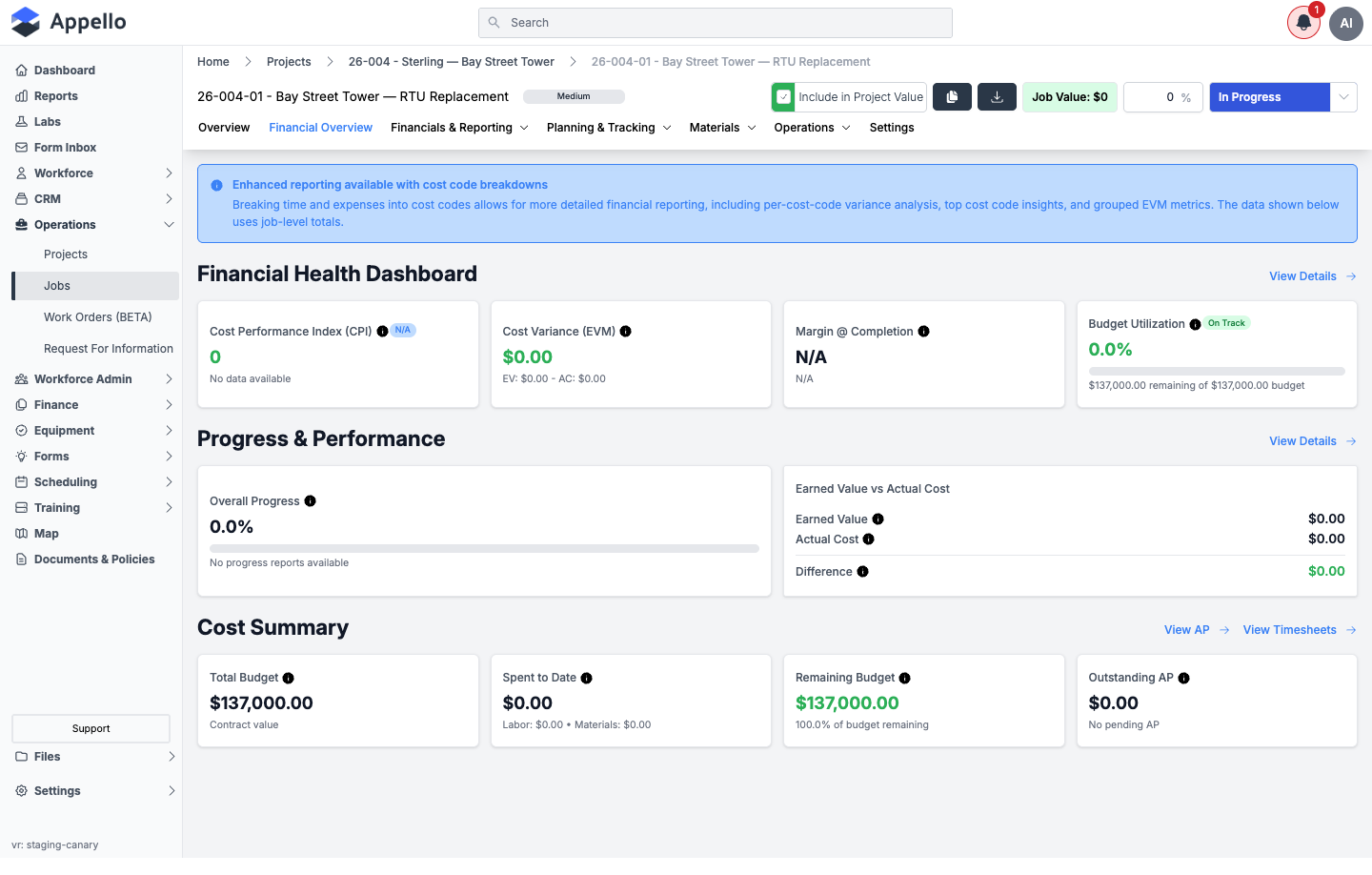Show info icon next to Earned Value
This screenshot has width=1372, height=875.
878,519
